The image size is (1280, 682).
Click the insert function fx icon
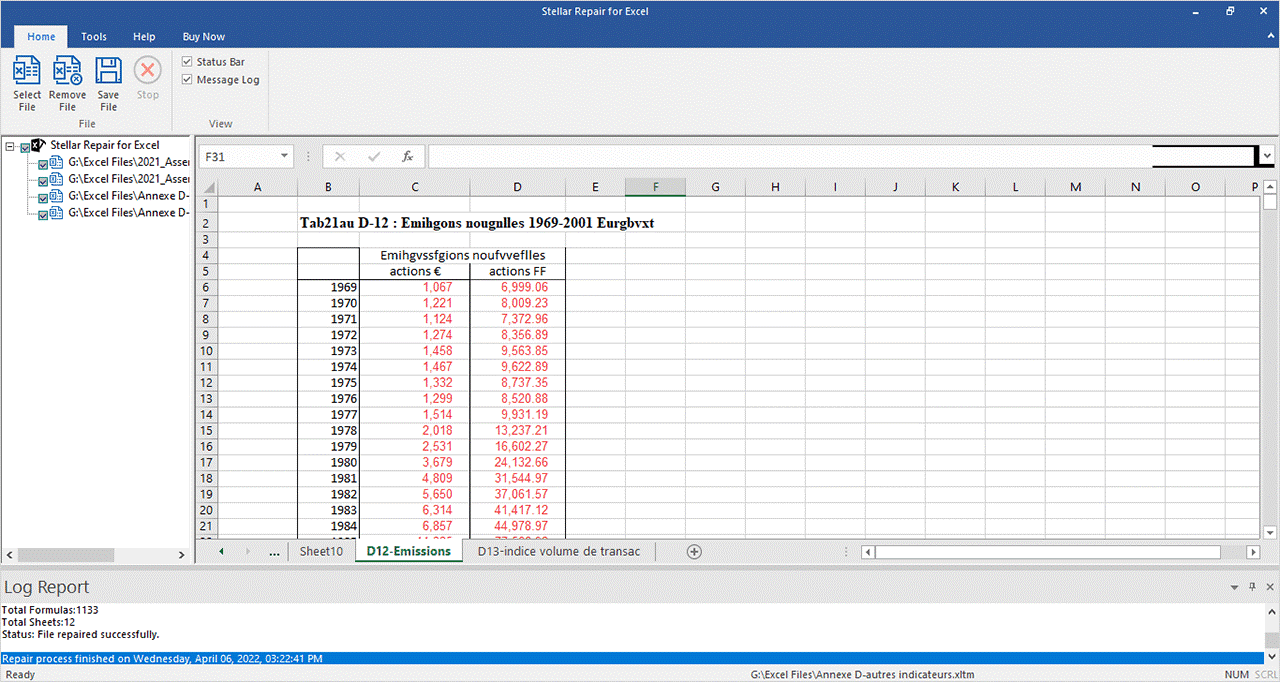[407, 157]
